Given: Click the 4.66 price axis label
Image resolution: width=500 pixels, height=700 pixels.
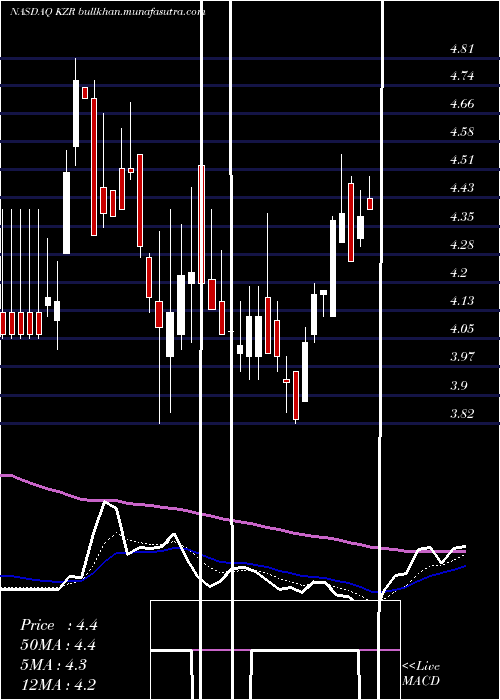Looking at the screenshot, I should [x=462, y=104].
